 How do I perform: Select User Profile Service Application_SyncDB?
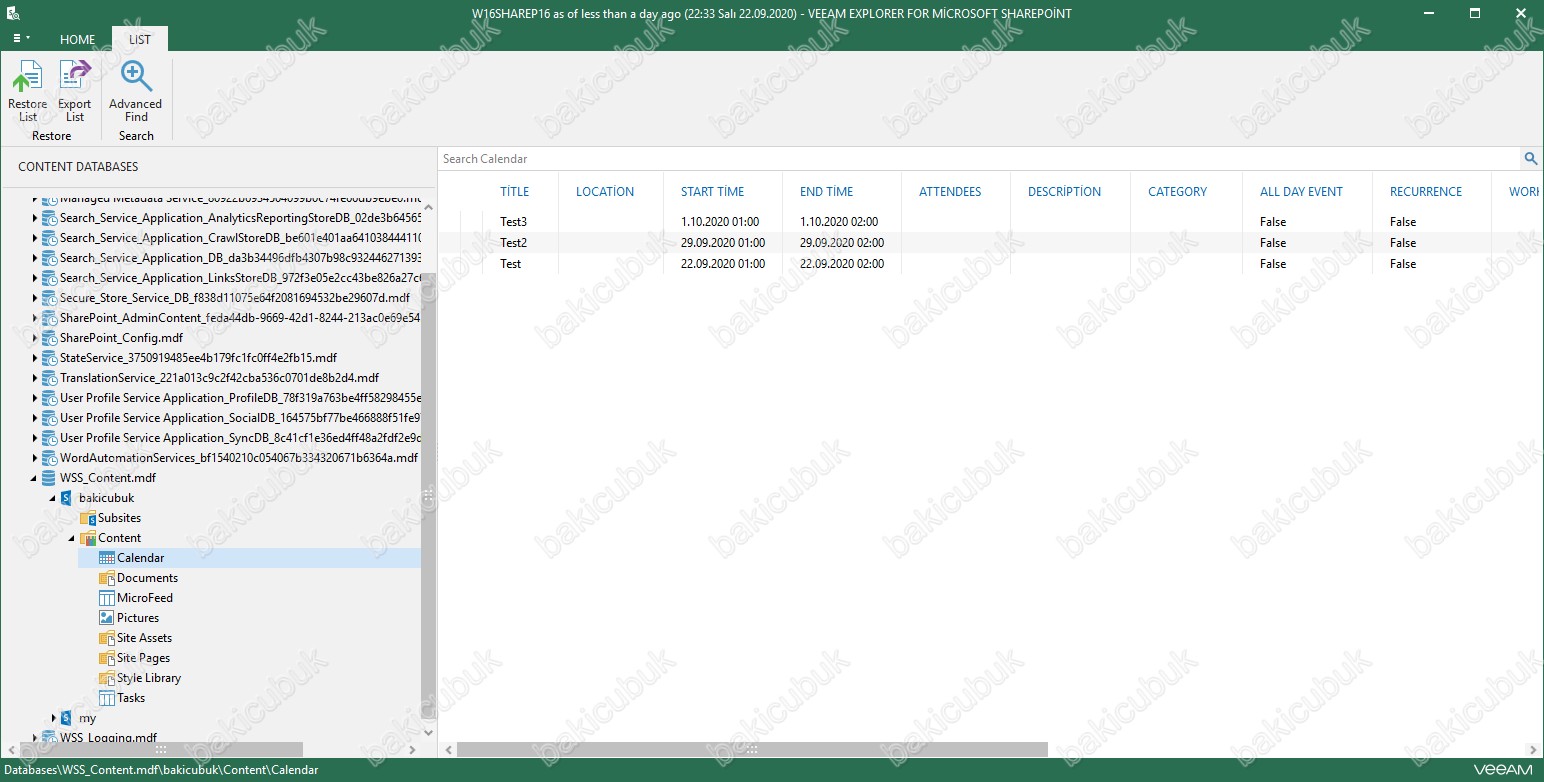click(240, 437)
